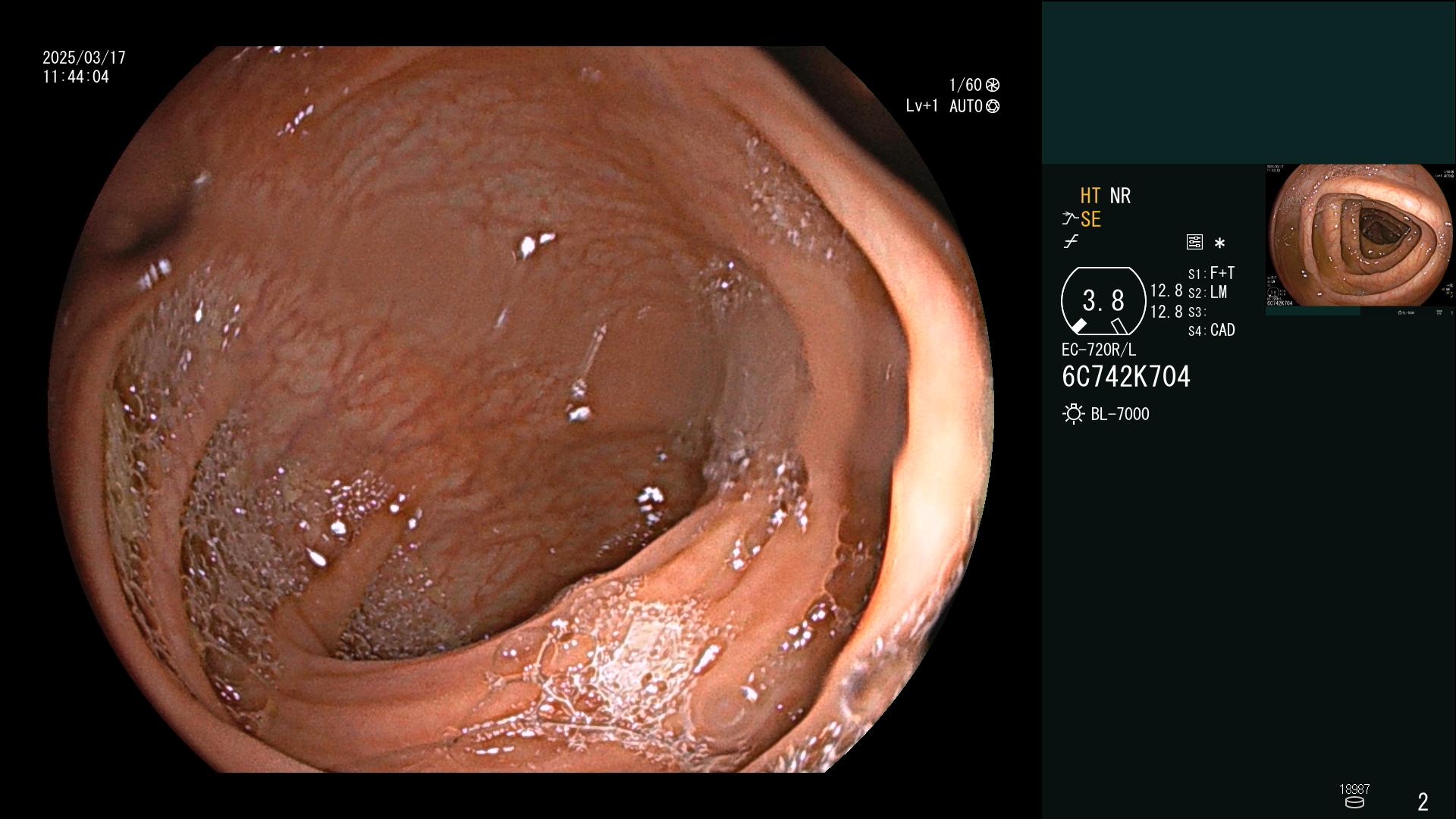1456x819 pixels.
Task: Click the structure enhancement curve icon beside SE
Action: pyautogui.click(x=1070, y=219)
